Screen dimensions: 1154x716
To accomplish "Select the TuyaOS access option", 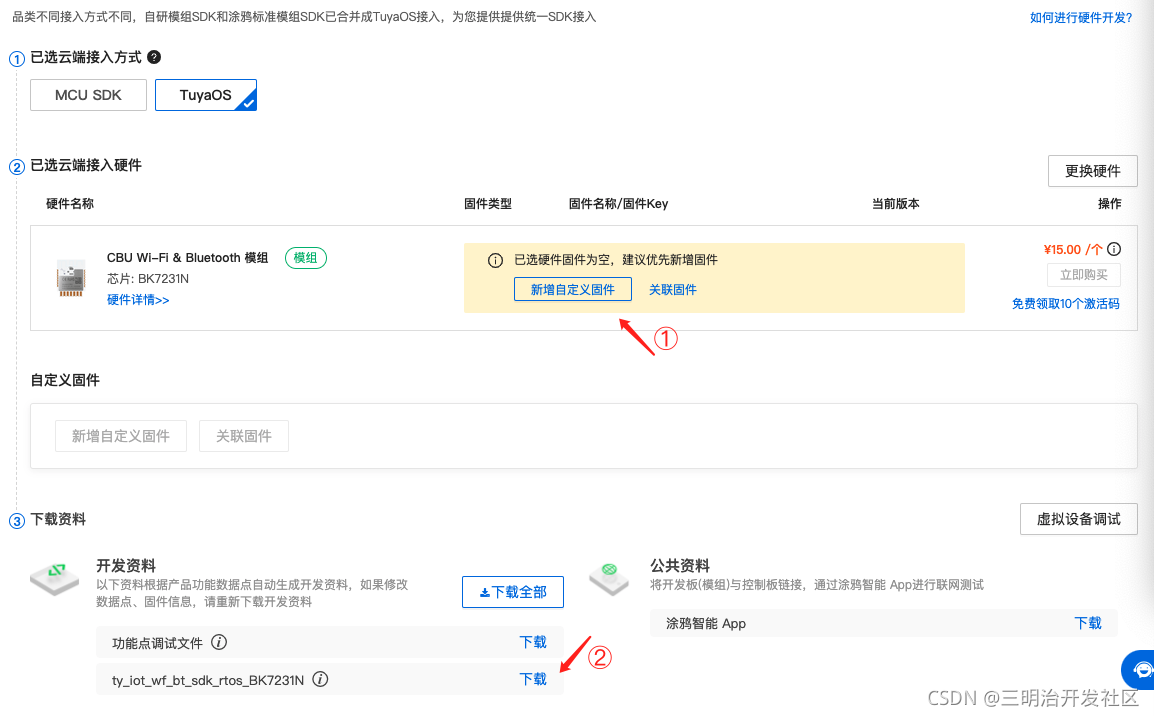I will pyautogui.click(x=205, y=95).
